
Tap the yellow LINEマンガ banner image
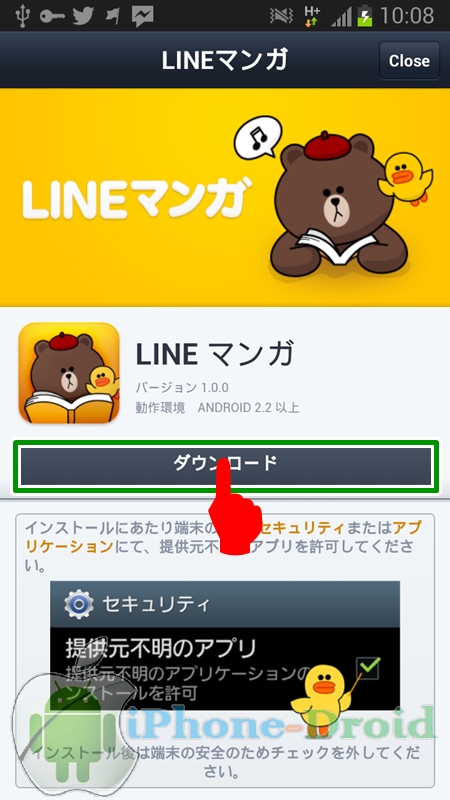[x=225, y=197]
